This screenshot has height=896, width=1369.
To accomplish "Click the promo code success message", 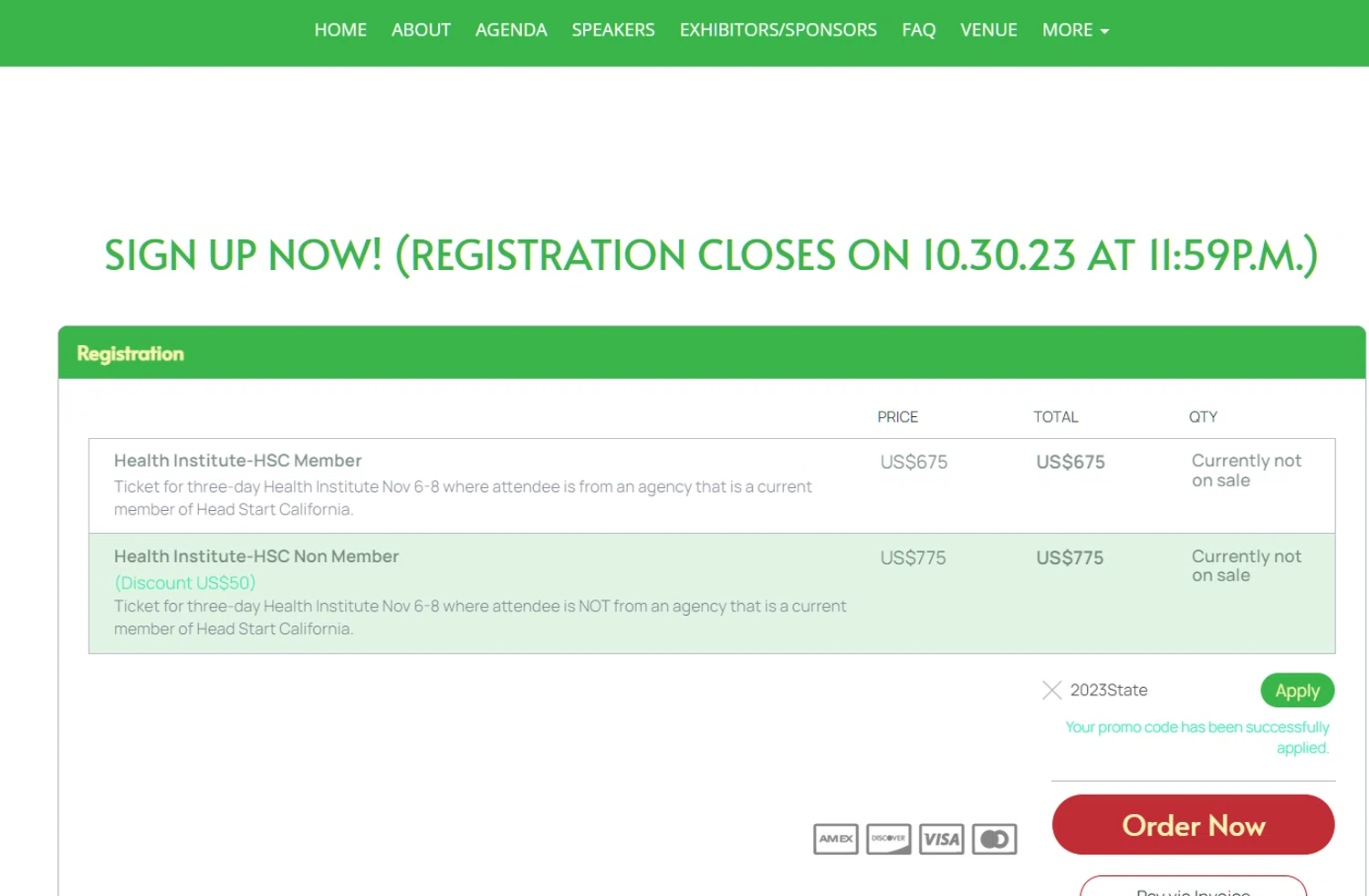I will pyautogui.click(x=1197, y=737).
